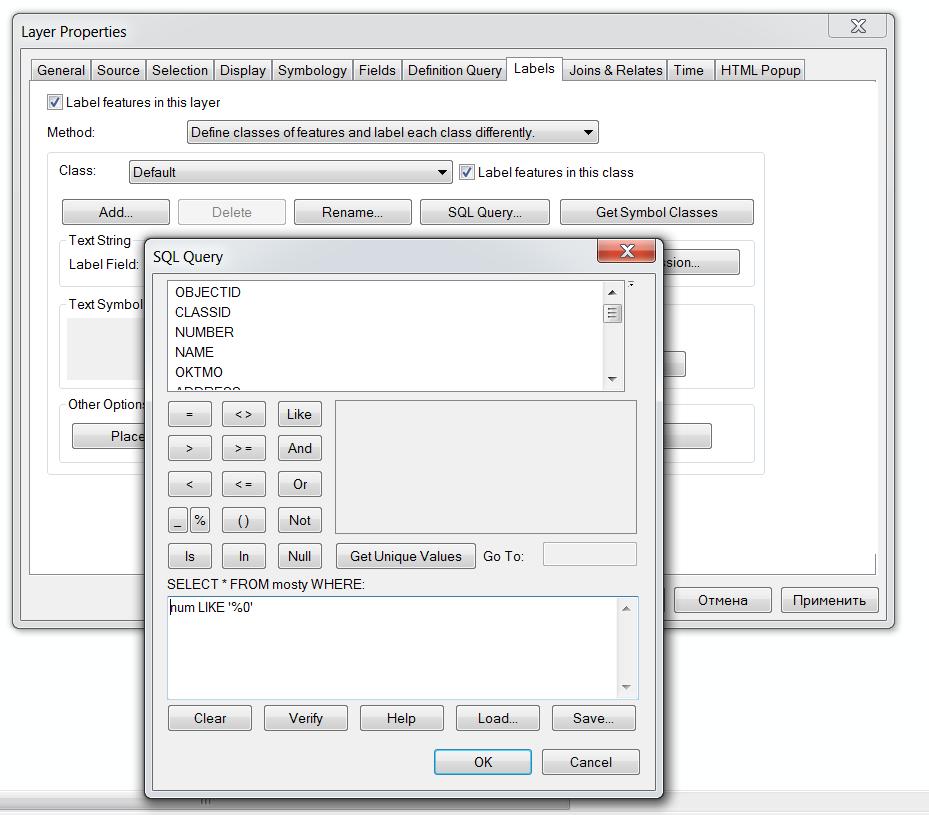Insert the Not operator
The height and width of the screenshot is (815, 929).
[x=300, y=520]
